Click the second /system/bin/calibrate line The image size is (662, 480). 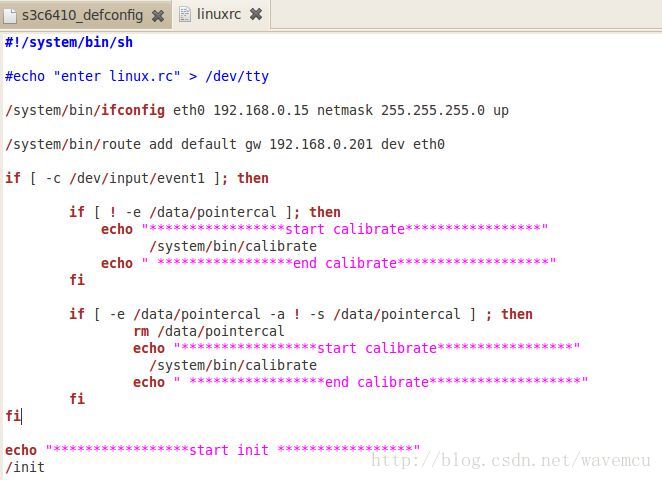click(x=233, y=365)
